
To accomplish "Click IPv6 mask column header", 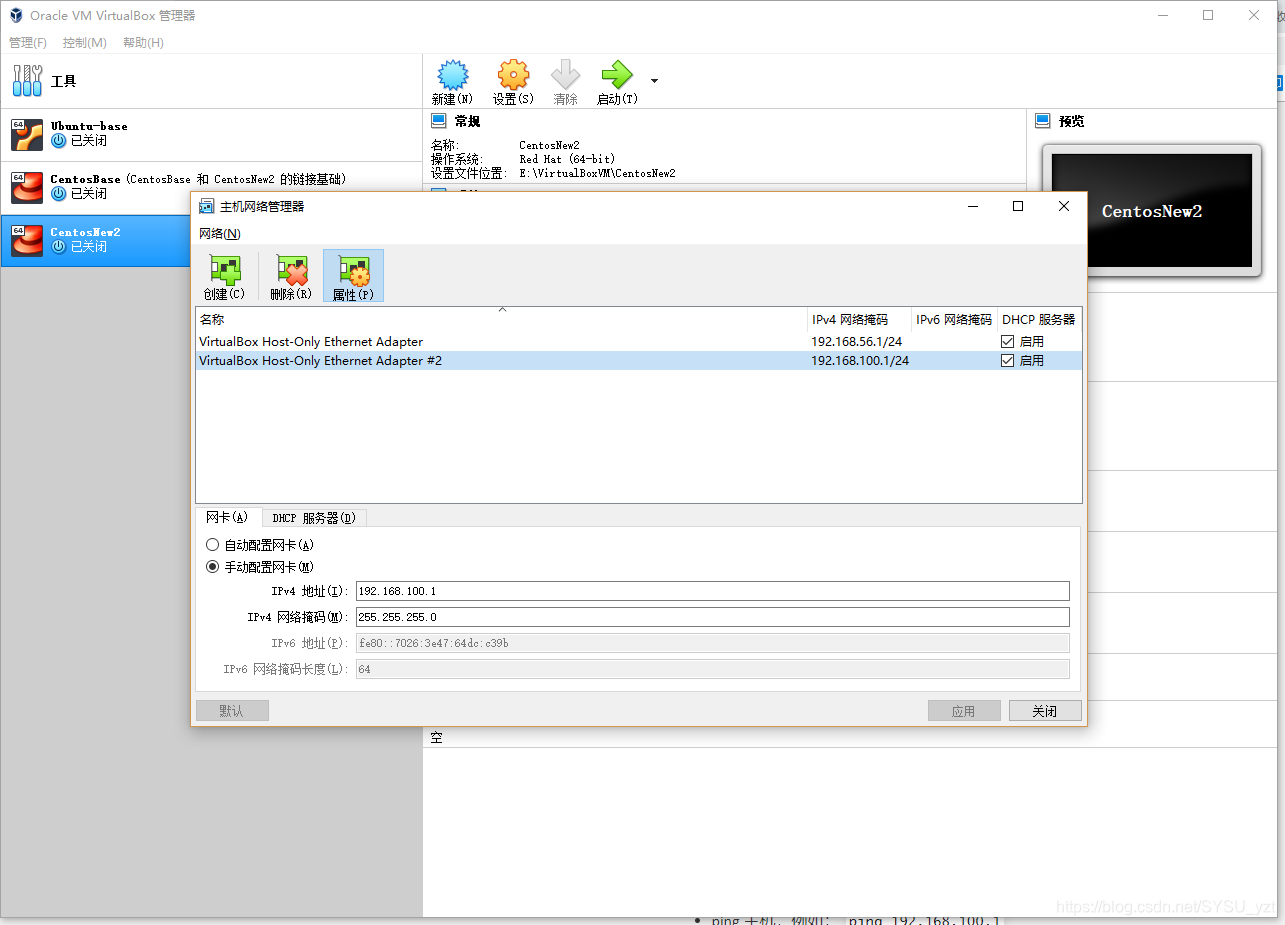I will coord(955,320).
